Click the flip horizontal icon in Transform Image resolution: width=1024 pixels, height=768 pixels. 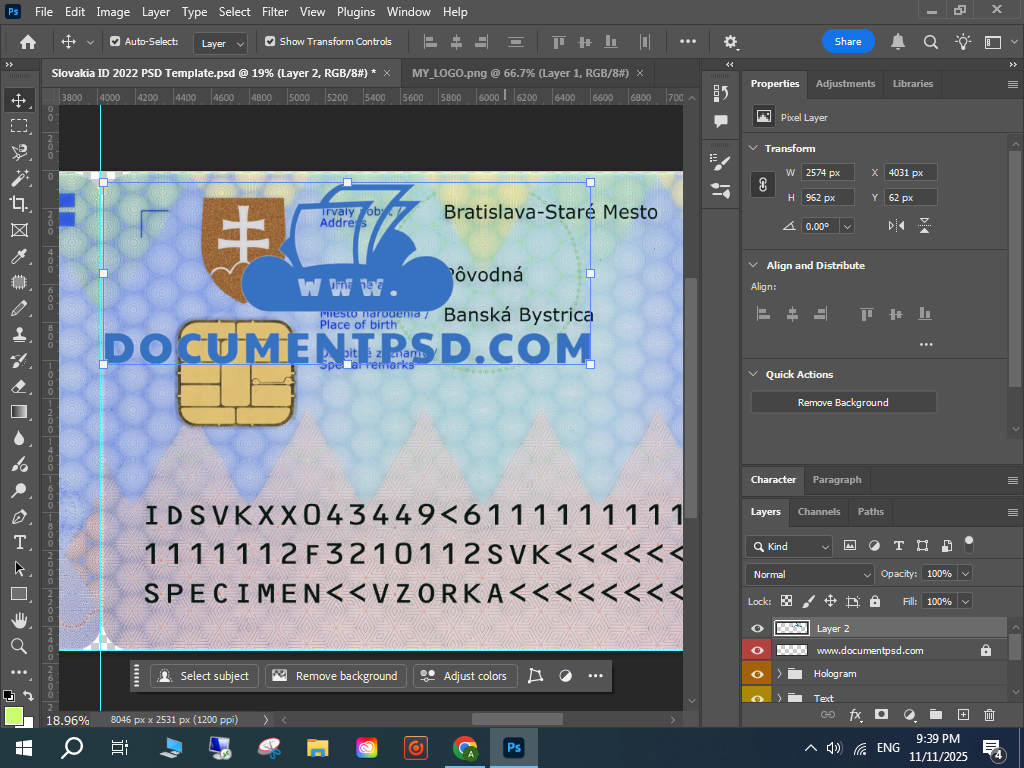896,226
